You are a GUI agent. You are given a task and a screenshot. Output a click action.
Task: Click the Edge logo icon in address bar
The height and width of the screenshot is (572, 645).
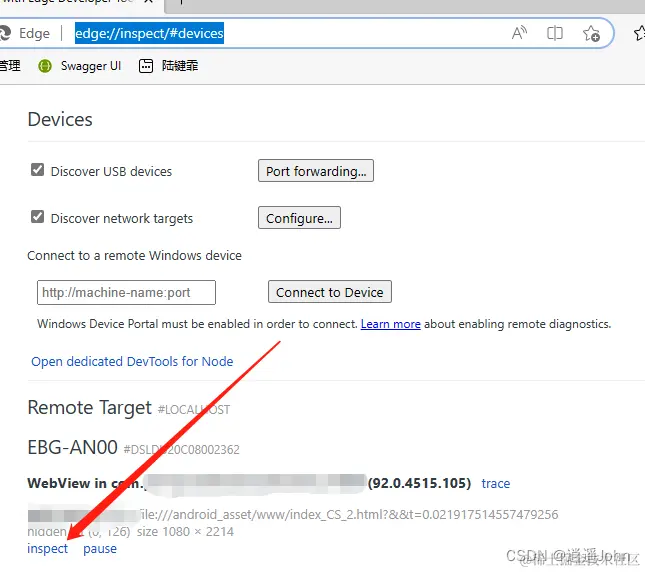(x=5, y=33)
